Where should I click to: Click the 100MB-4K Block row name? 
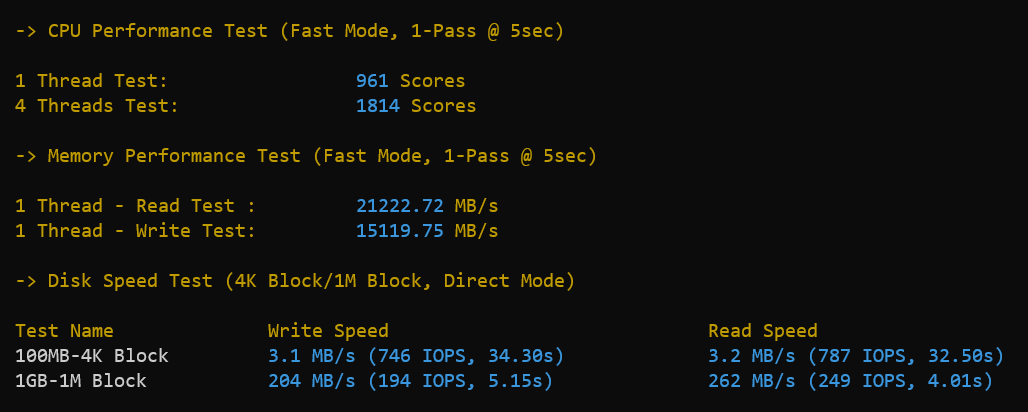click(x=92, y=356)
